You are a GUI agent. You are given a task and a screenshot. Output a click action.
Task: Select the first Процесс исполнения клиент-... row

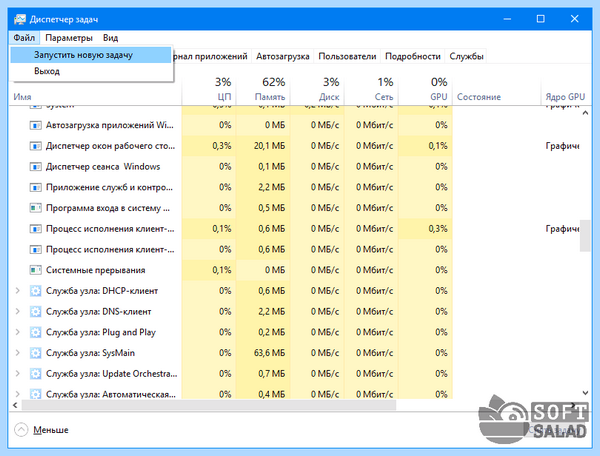(294, 229)
